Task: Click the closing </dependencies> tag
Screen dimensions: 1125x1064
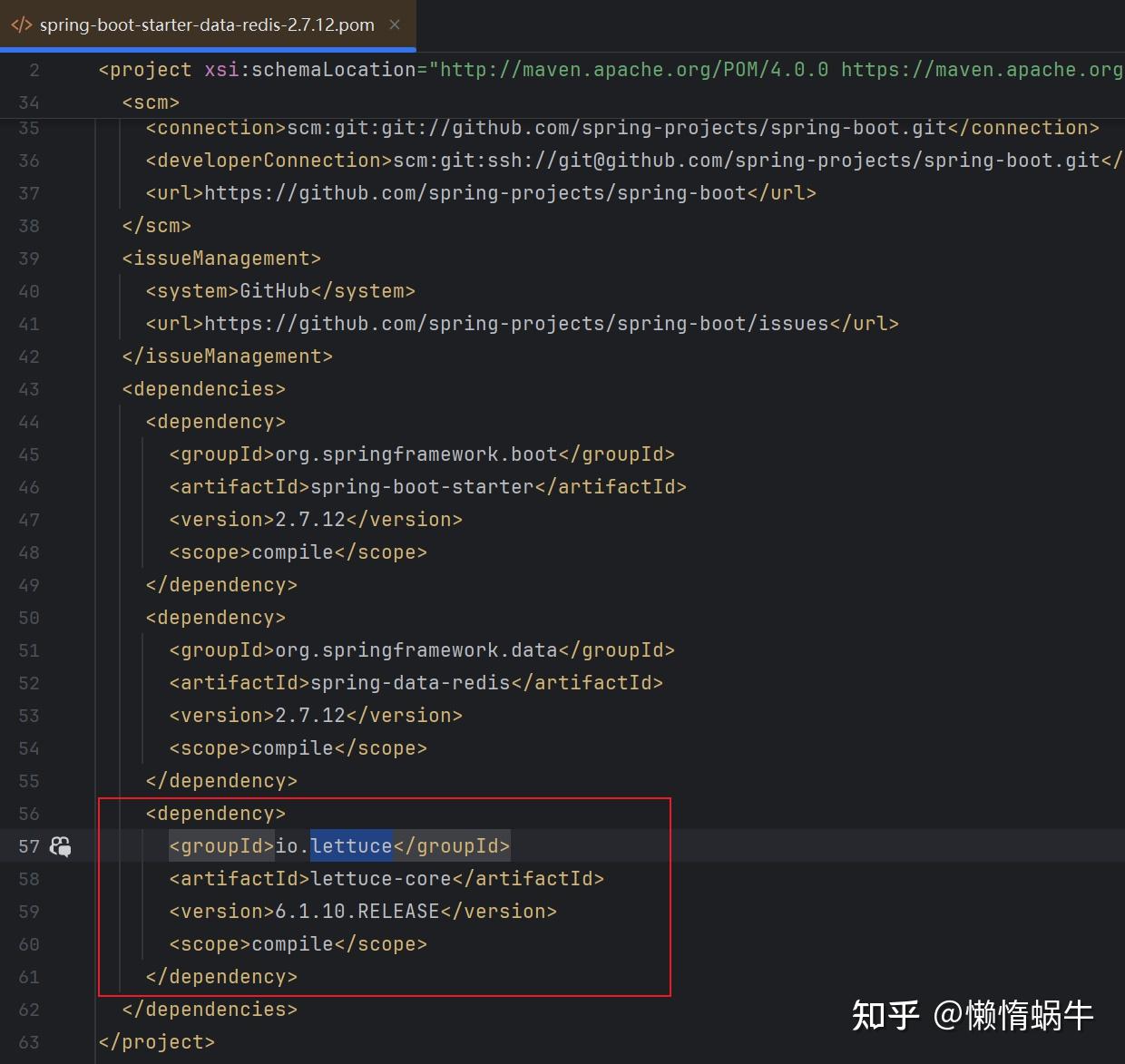Action: click(210, 1010)
